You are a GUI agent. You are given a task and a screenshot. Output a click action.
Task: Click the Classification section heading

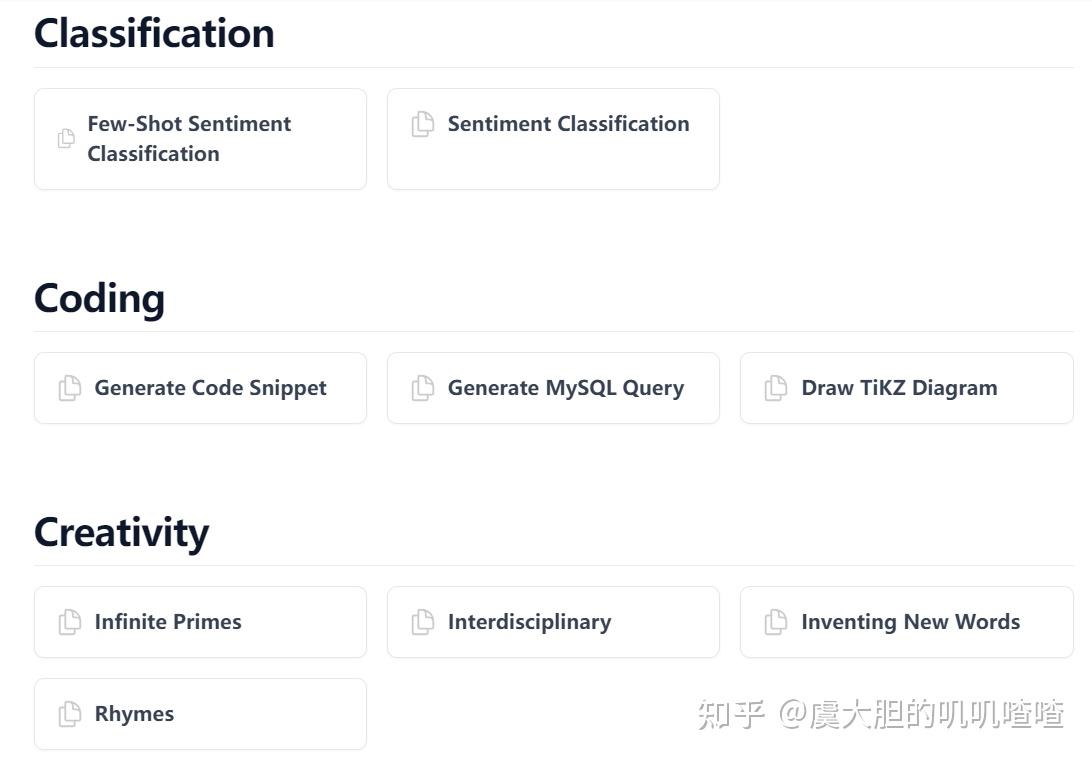point(153,33)
